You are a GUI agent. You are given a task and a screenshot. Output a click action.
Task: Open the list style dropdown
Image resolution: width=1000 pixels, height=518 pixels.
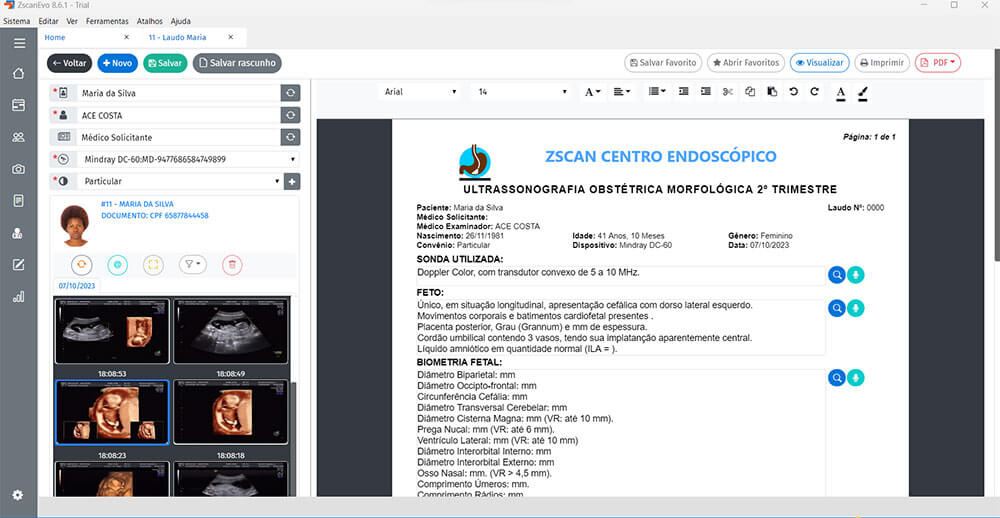657,92
